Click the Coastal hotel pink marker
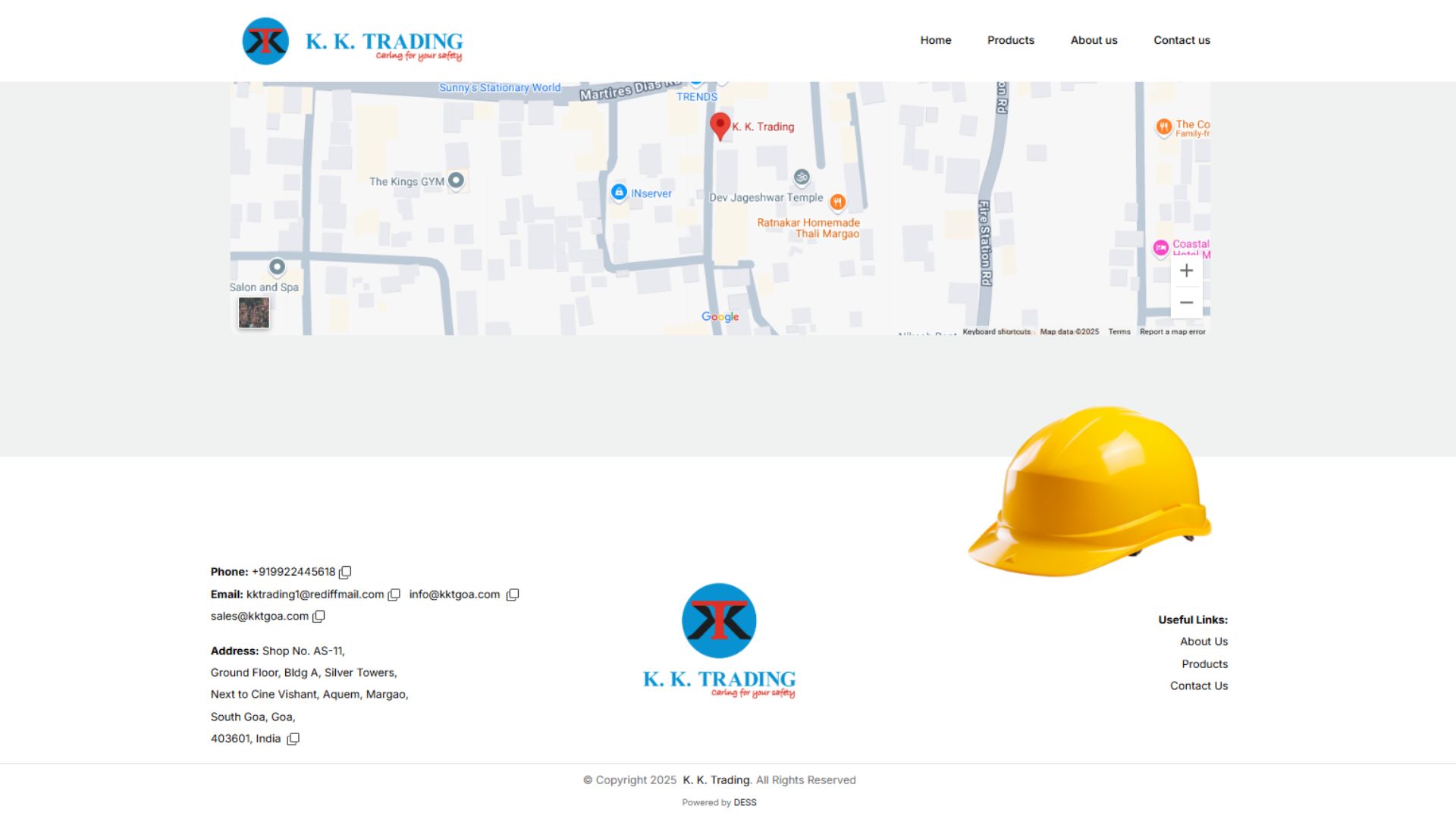 pos(1160,247)
